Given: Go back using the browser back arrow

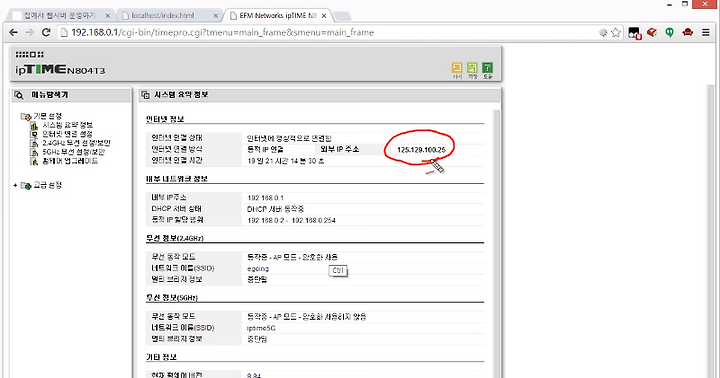Looking at the screenshot, I should [x=13, y=32].
